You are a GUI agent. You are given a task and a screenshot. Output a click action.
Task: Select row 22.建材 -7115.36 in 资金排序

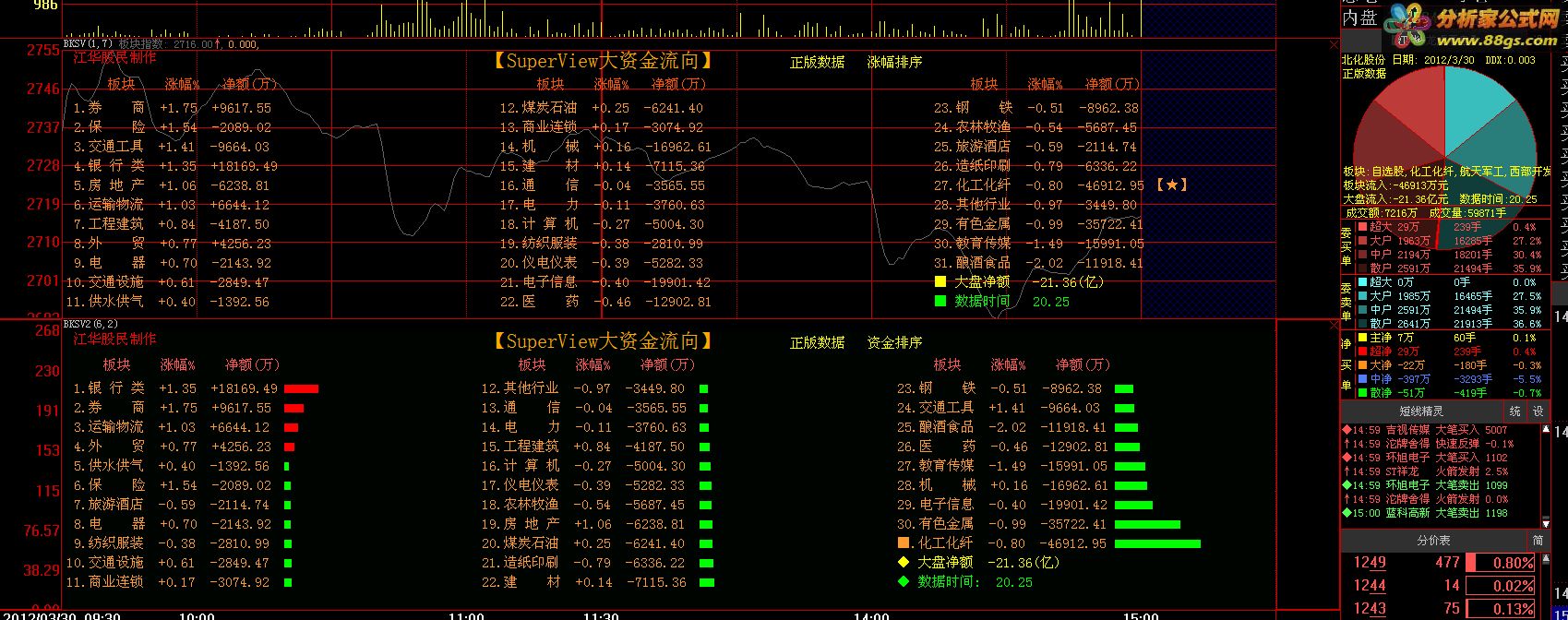click(x=583, y=582)
